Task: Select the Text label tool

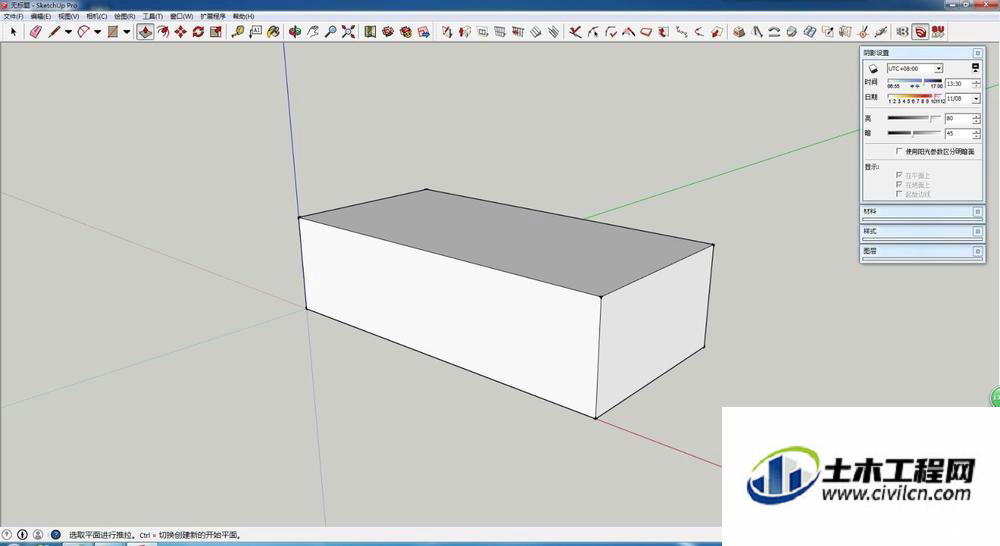Action: (x=256, y=31)
